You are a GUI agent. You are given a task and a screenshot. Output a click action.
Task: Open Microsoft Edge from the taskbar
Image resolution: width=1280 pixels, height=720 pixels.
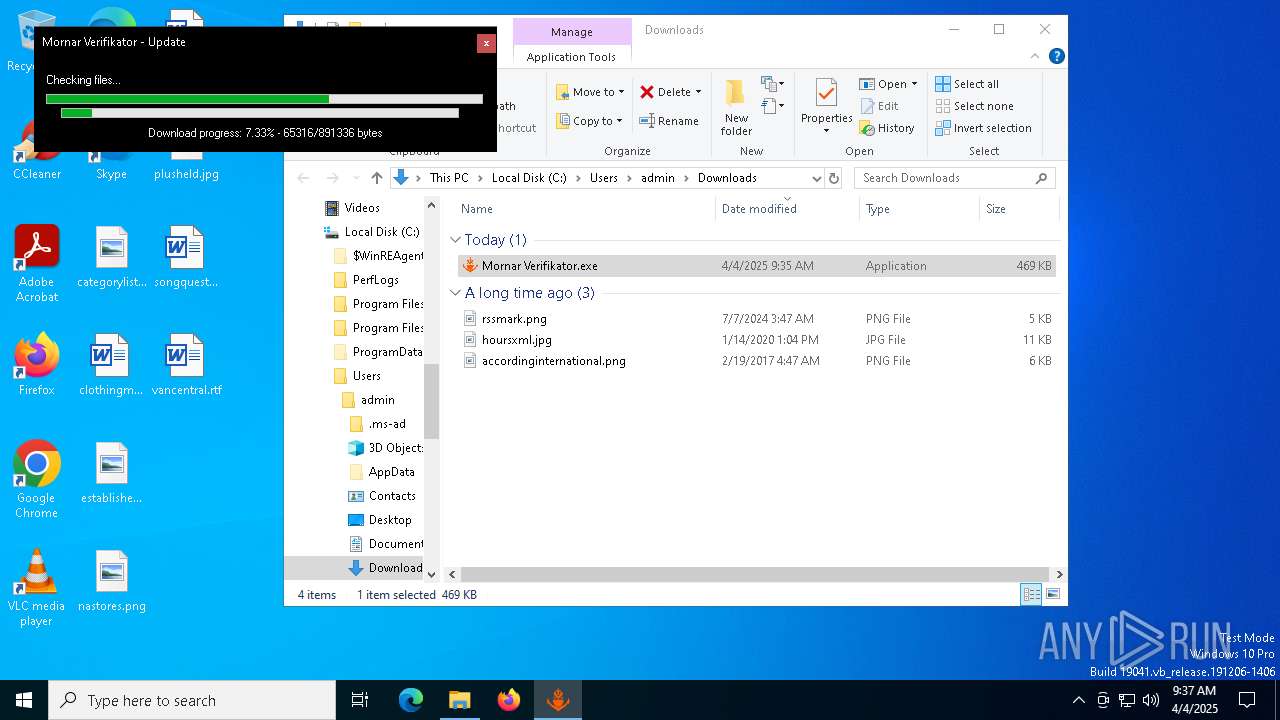tap(411, 700)
